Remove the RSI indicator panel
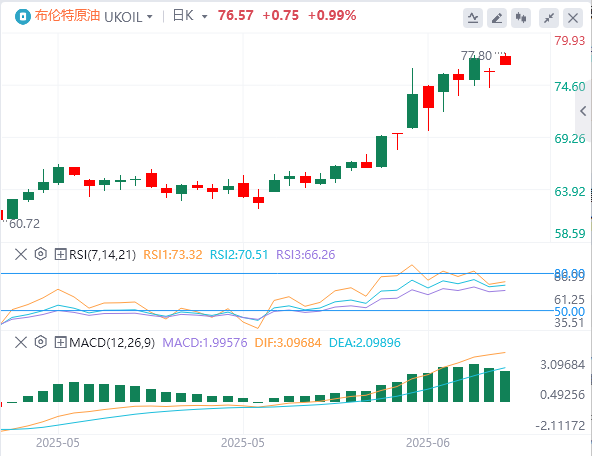Screen dimensions: 592x456 click(21, 254)
